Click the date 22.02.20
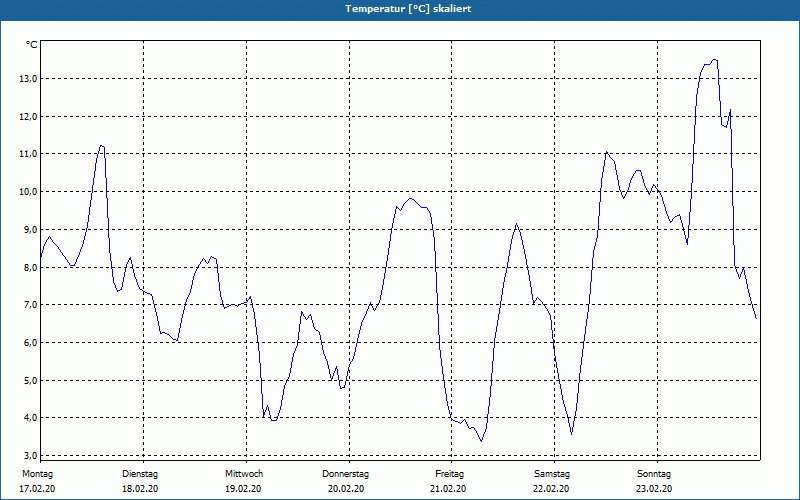This screenshot has width=800, height=500. point(551,489)
